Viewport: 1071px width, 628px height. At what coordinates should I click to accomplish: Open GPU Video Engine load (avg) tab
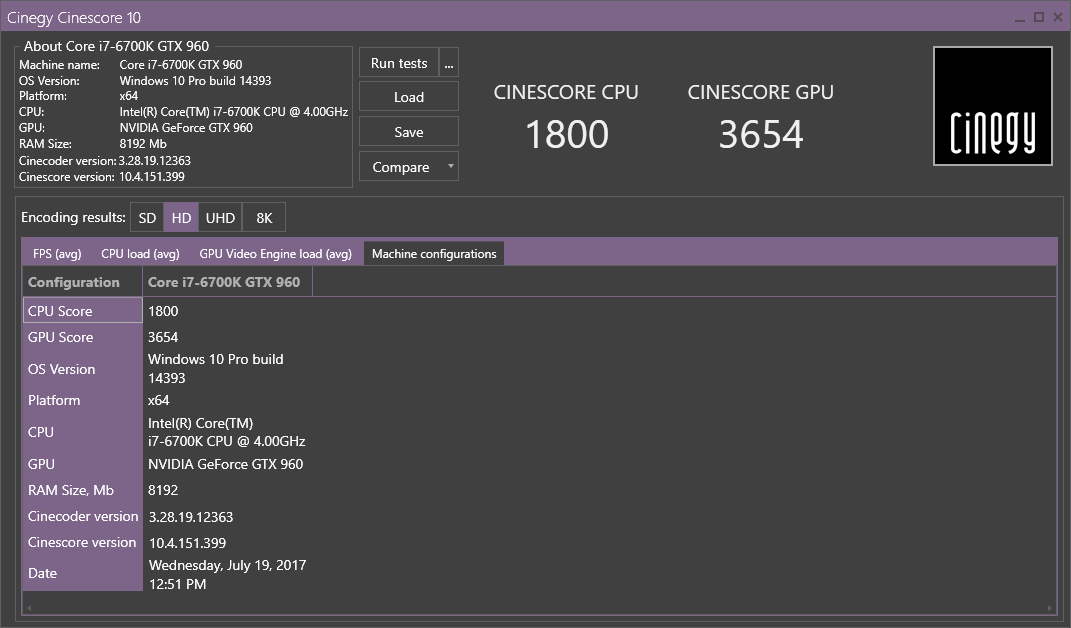[x=275, y=254]
